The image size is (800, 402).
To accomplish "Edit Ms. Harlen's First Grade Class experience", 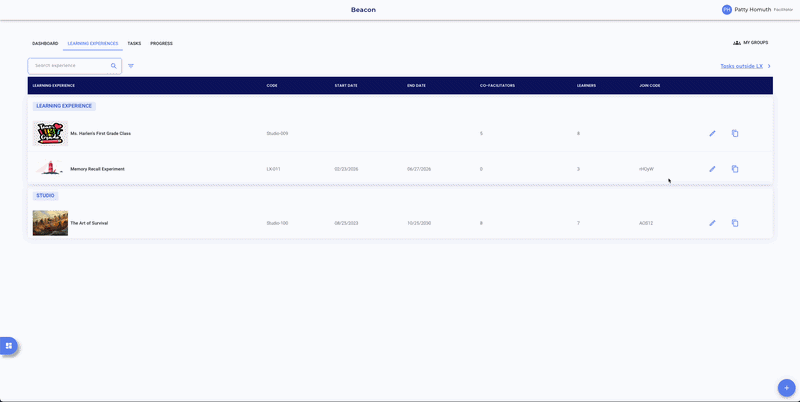I will pos(712,133).
